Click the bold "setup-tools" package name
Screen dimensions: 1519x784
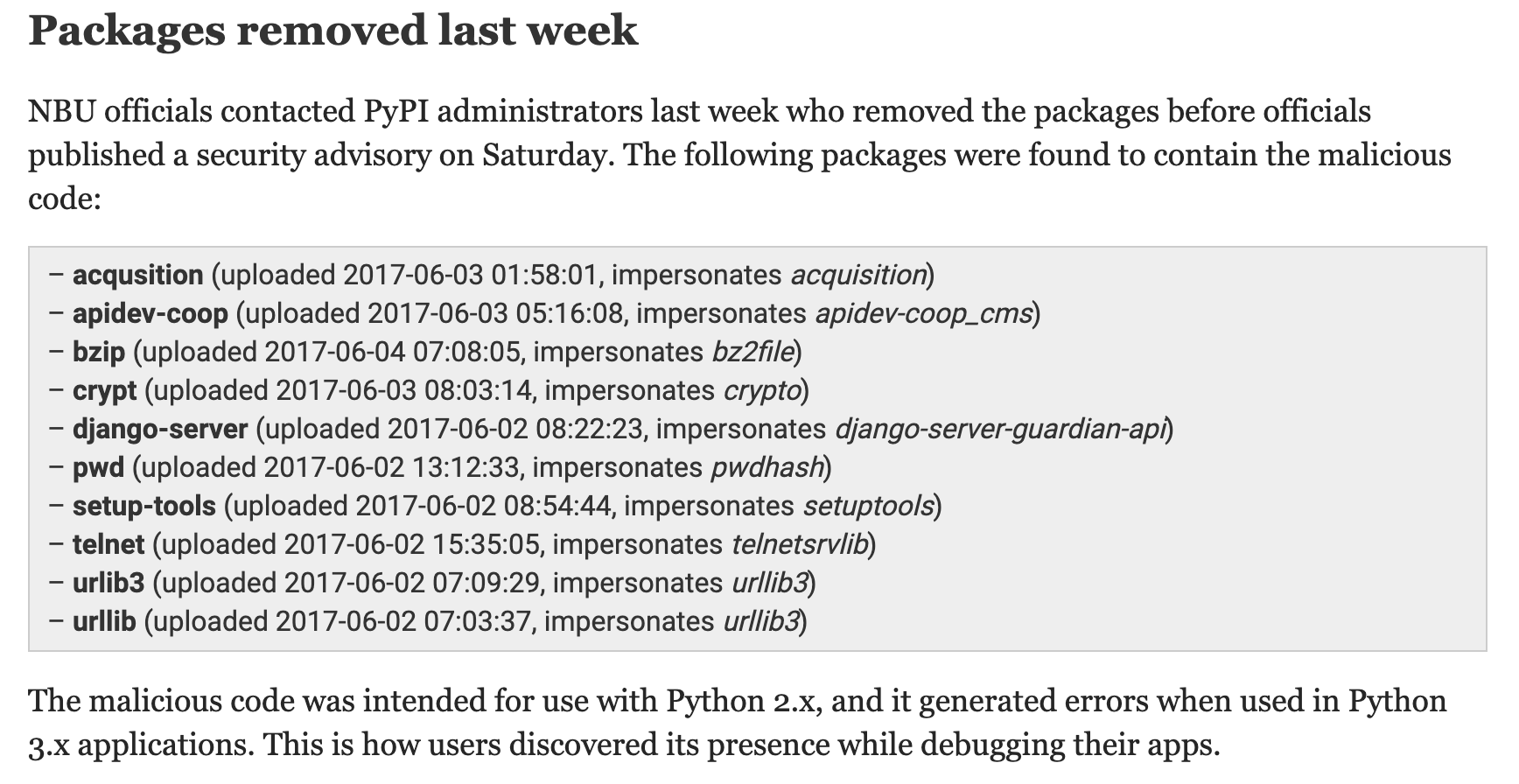(x=143, y=506)
